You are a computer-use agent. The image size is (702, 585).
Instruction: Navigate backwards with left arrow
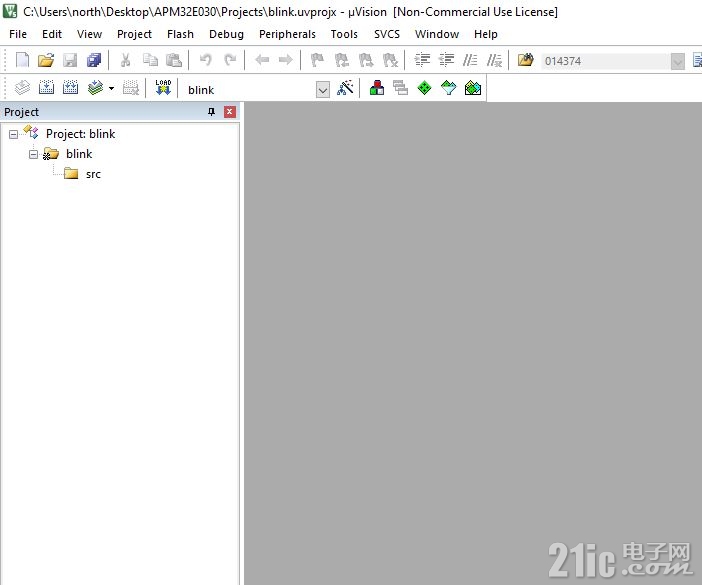coord(262,60)
